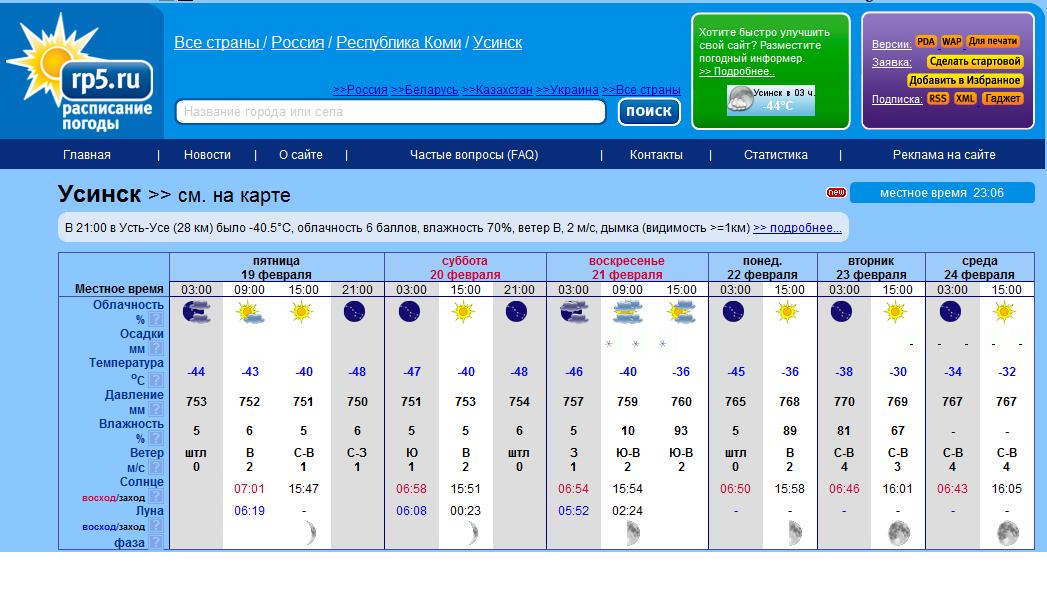The height and width of the screenshot is (600, 1047).
Task: Click help icon beside Влажность row
Action: (x=155, y=438)
